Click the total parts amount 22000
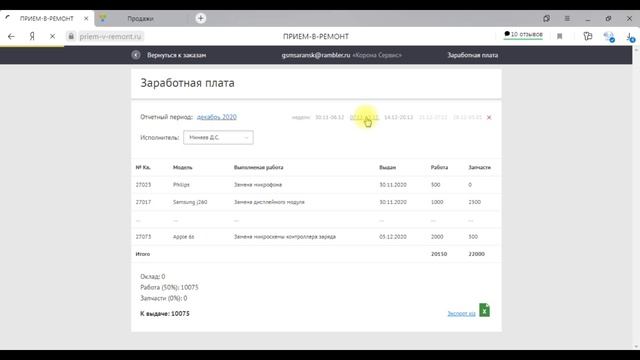The width and height of the screenshot is (640, 360). (476, 254)
